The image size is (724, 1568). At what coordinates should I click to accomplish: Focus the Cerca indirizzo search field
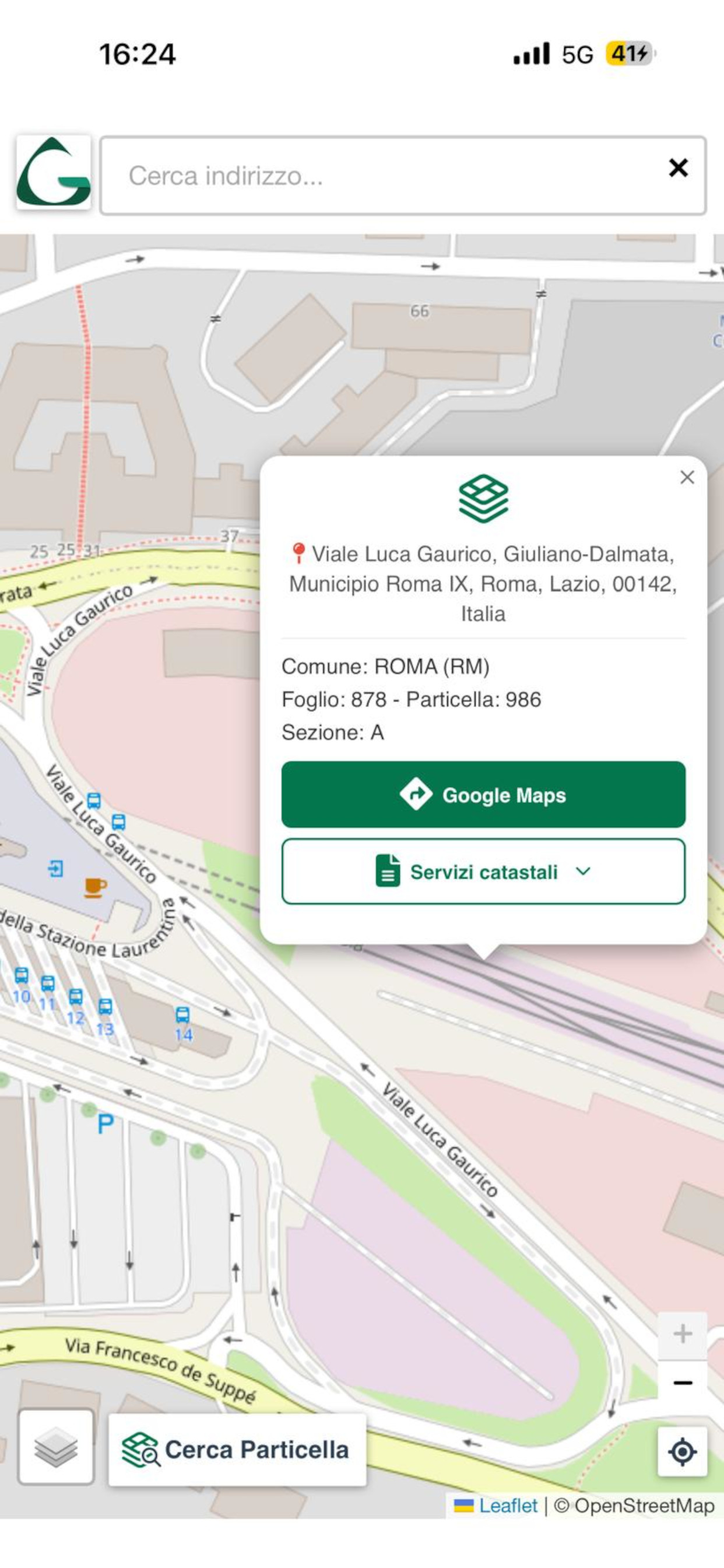[x=403, y=176]
